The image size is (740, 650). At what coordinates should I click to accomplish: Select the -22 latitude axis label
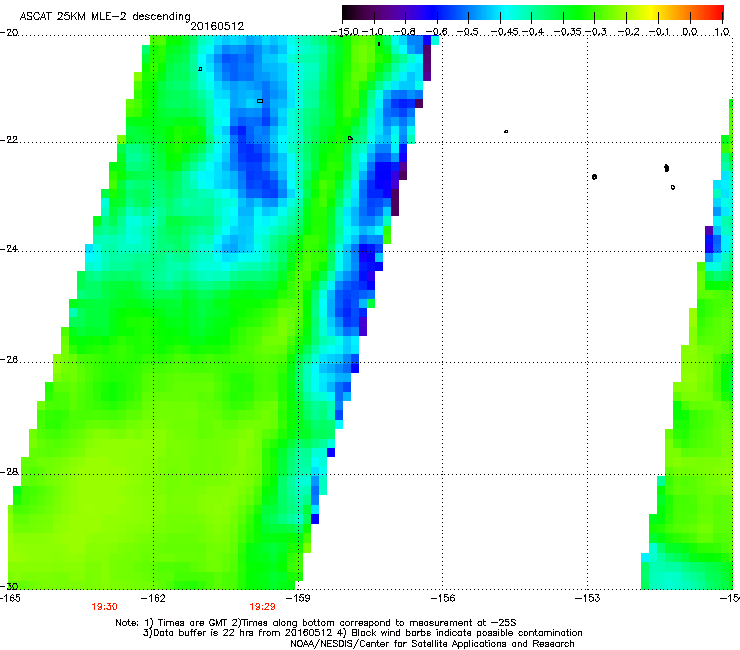[9, 140]
